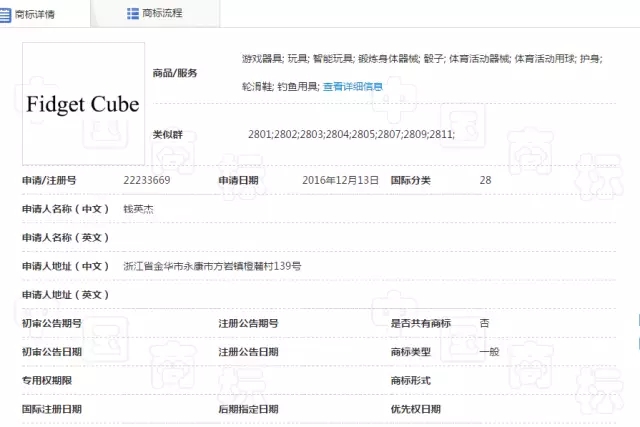Select the application date 2016年12月13日
The height and width of the screenshot is (427, 640).
click(340, 180)
